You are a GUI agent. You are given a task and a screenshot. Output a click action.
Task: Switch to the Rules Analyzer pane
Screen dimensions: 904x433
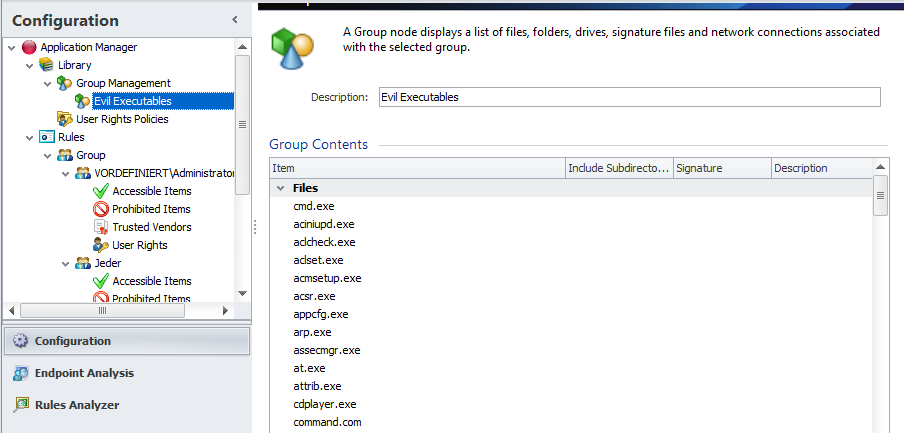(76, 405)
